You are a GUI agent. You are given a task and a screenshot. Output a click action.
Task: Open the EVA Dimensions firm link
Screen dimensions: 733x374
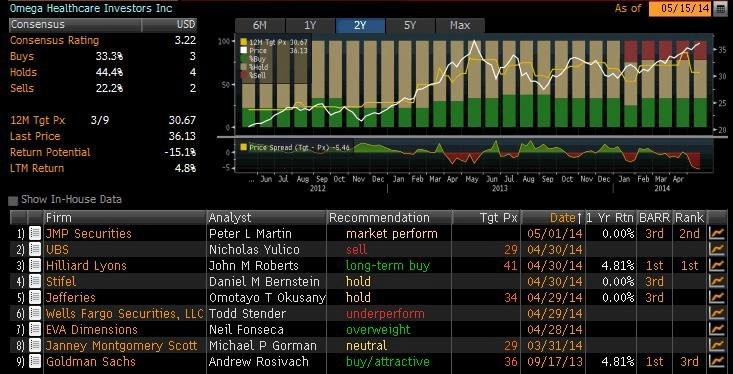click(x=92, y=330)
